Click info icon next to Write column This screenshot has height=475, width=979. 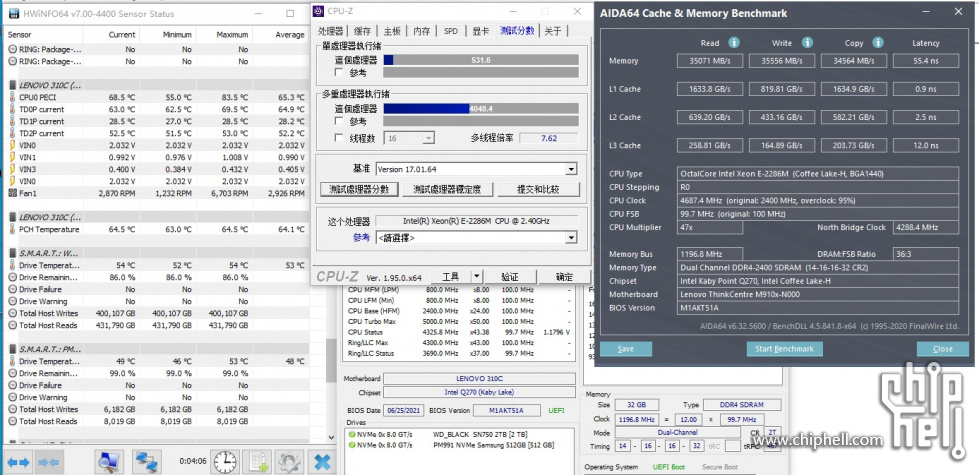807,42
